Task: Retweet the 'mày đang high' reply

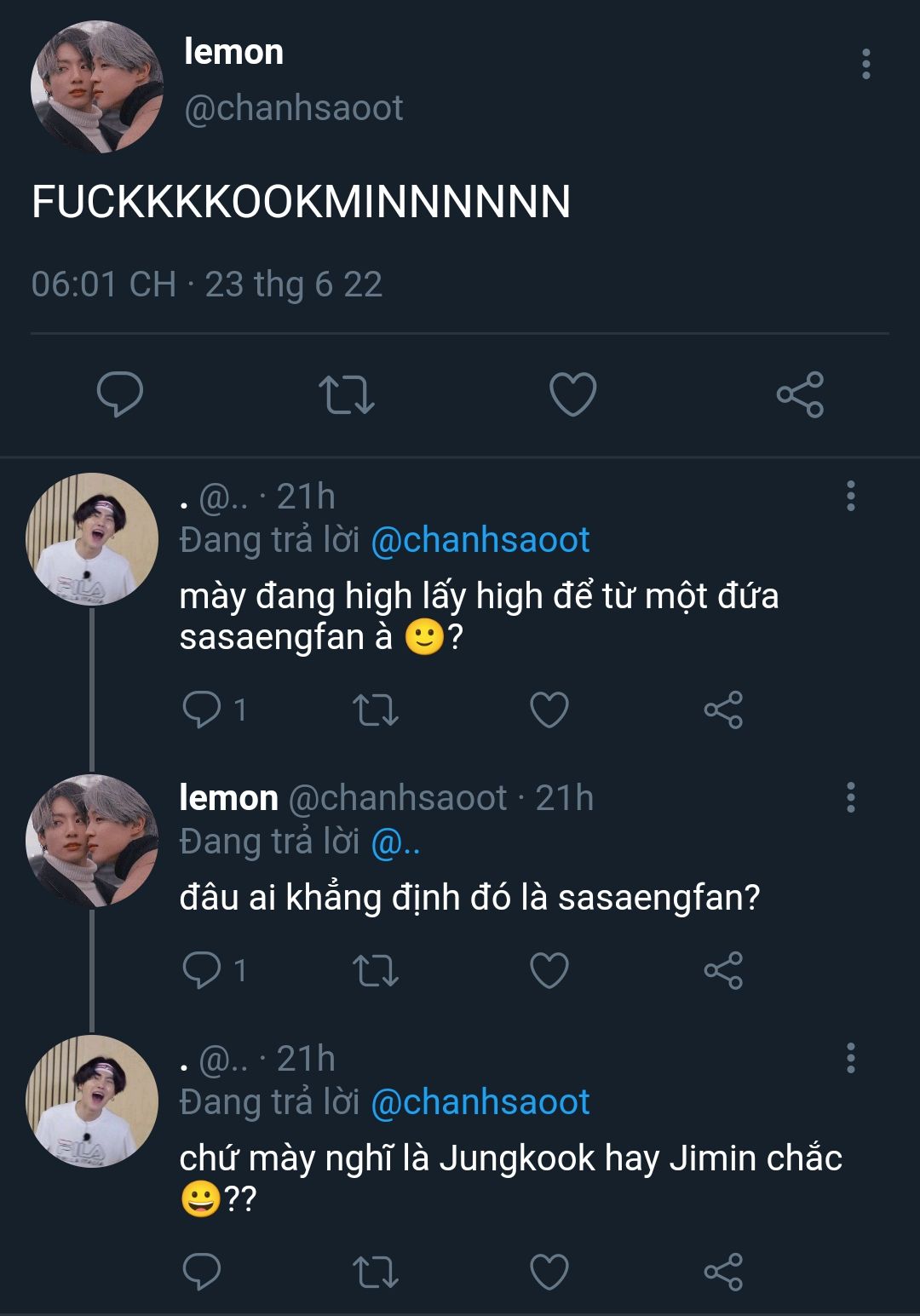Action: [x=376, y=710]
